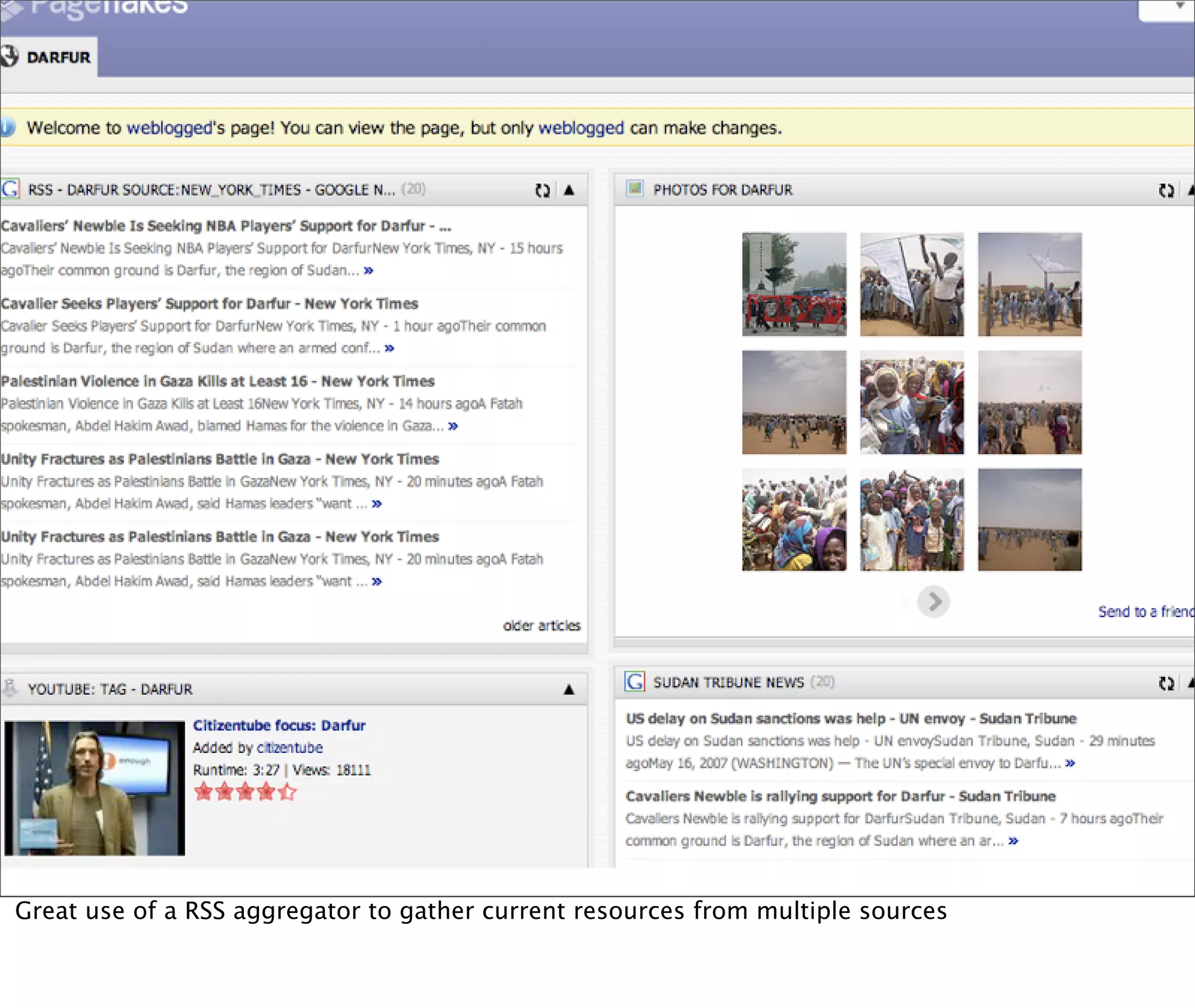Go to next page of Darfur photos

[x=934, y=601]
